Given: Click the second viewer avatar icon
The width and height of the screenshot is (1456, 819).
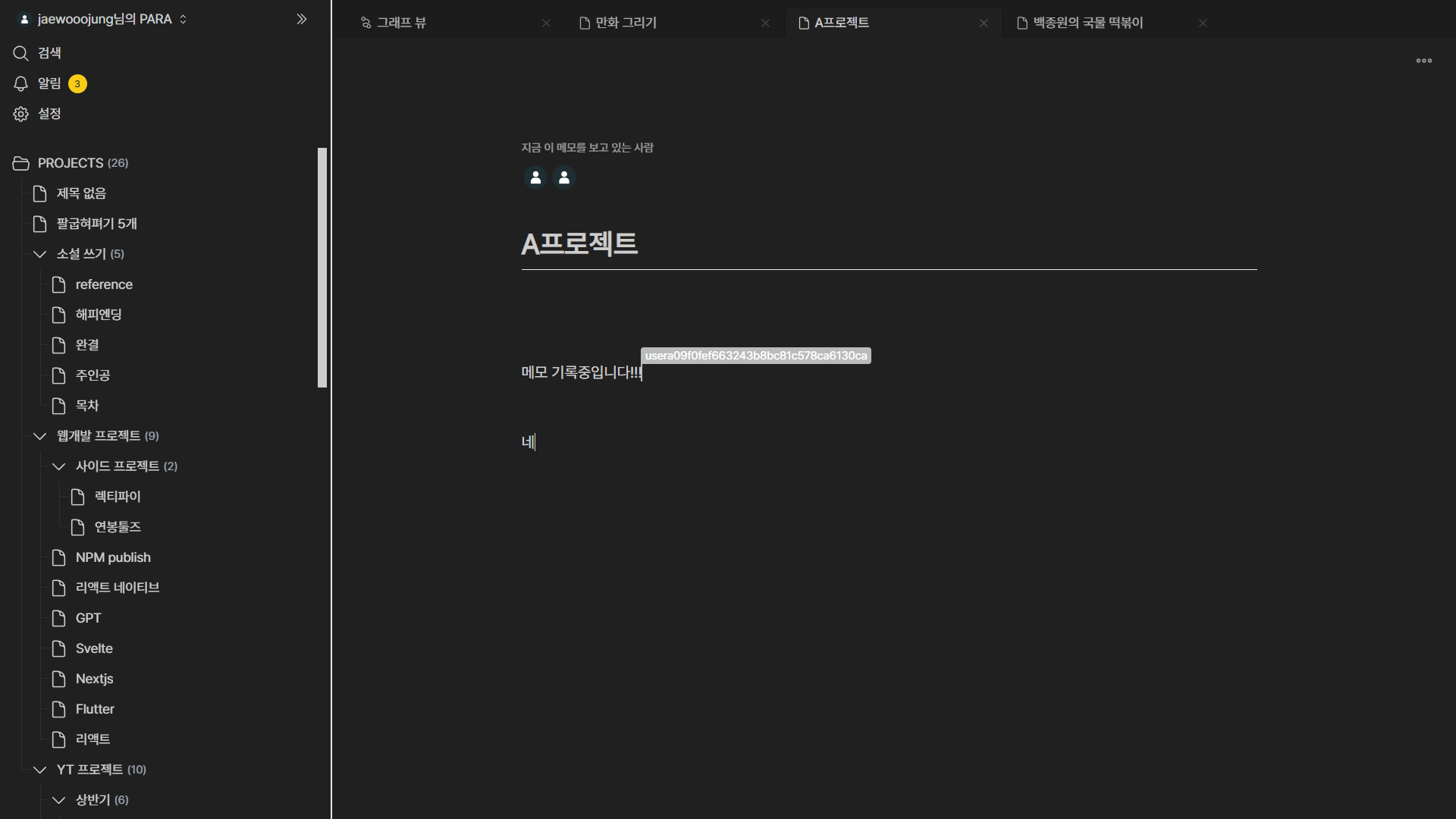Looking at the screenshot, I should click(563, 177).
